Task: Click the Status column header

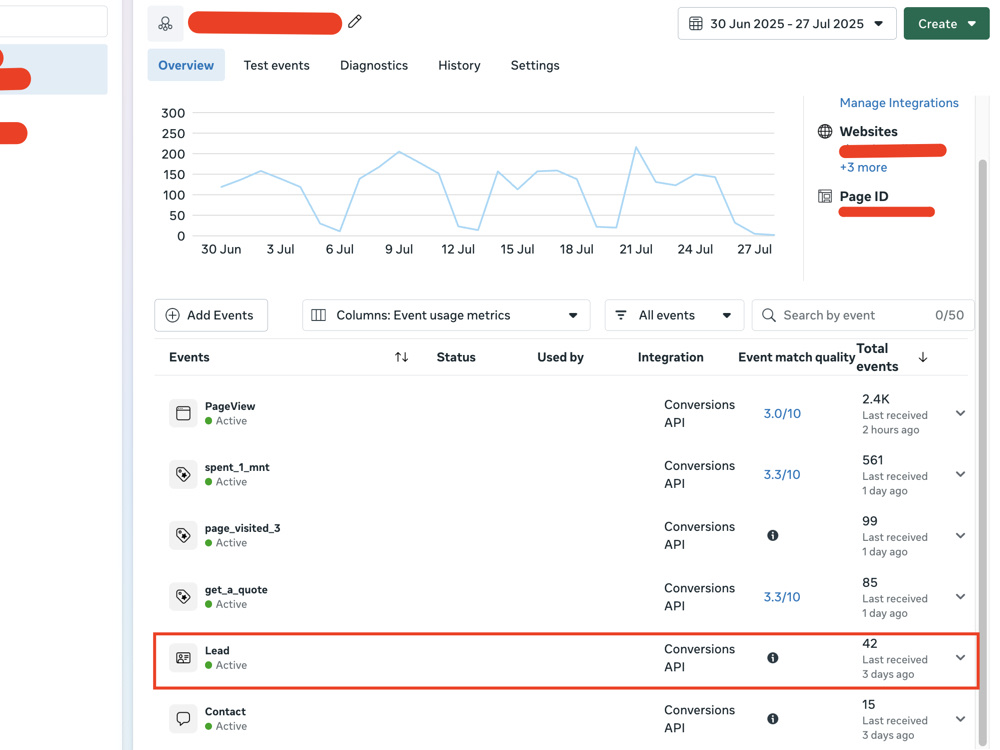Action: [x=456, y=357]
